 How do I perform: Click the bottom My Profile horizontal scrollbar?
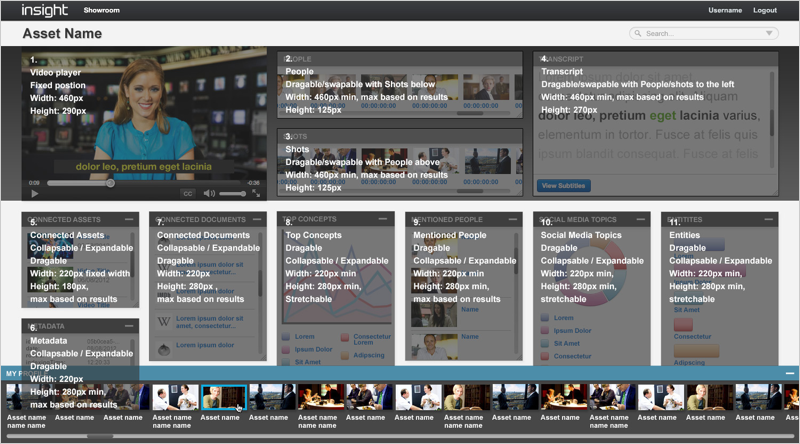100,436
